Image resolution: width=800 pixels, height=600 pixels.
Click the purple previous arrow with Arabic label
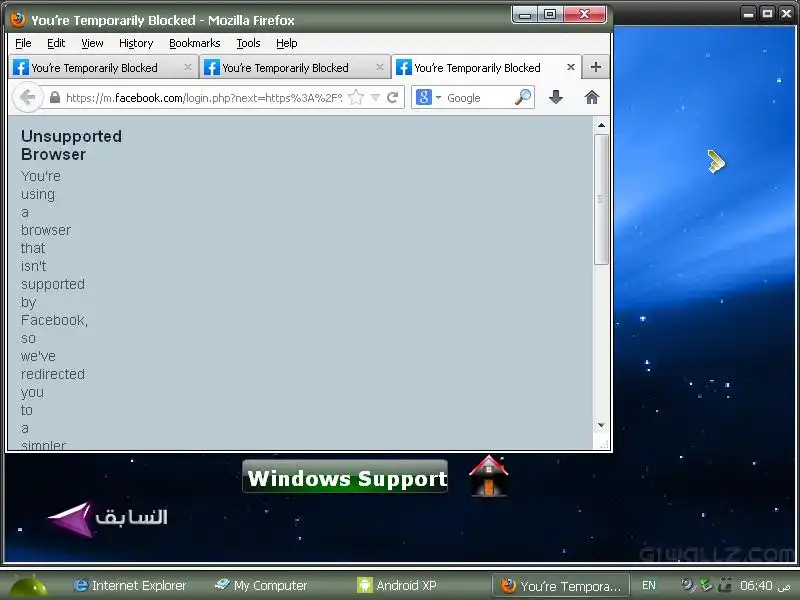point(108,519)
